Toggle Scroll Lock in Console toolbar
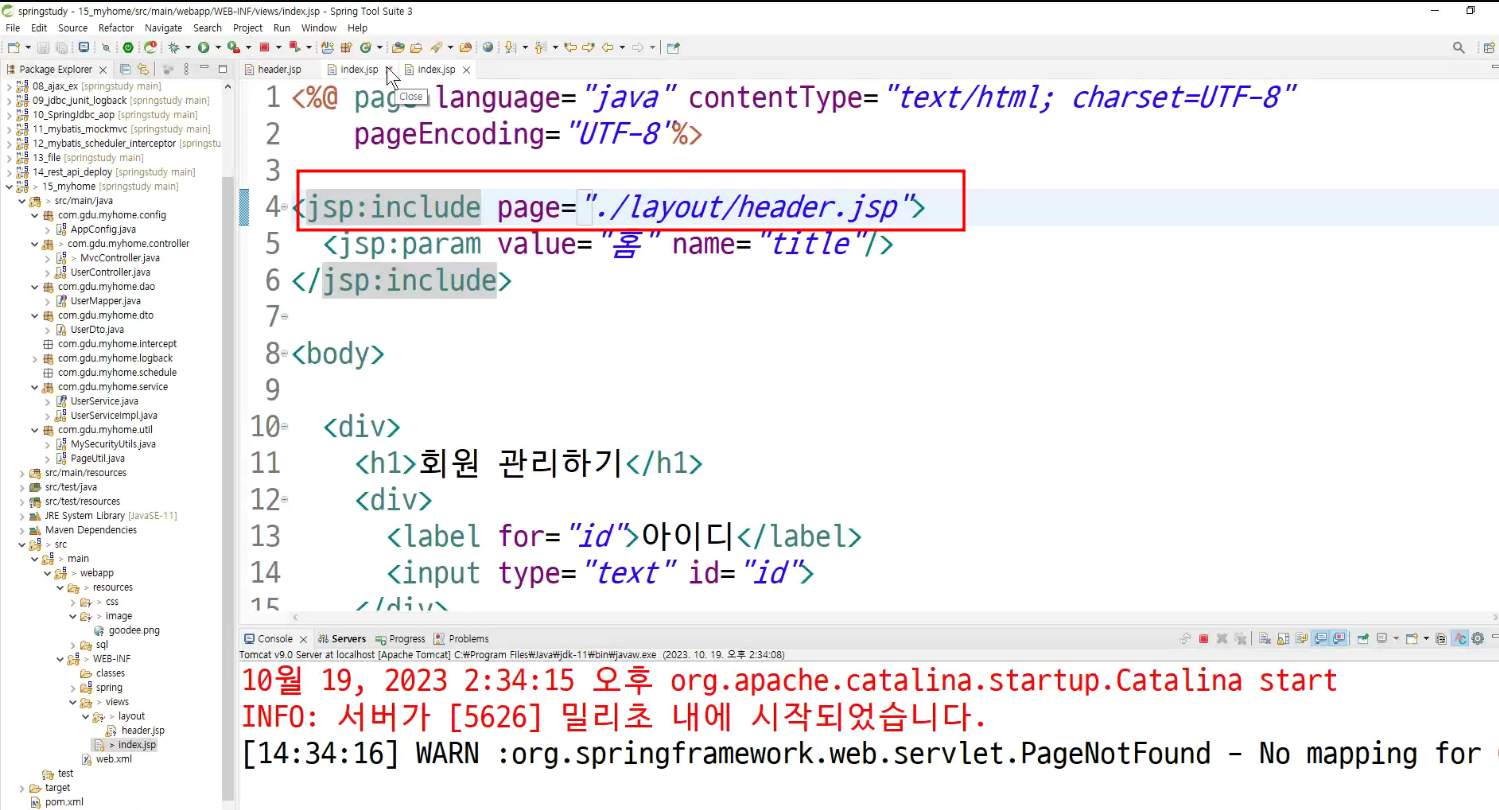The width and height of the screenshot is (1499, 810). 1282,638
